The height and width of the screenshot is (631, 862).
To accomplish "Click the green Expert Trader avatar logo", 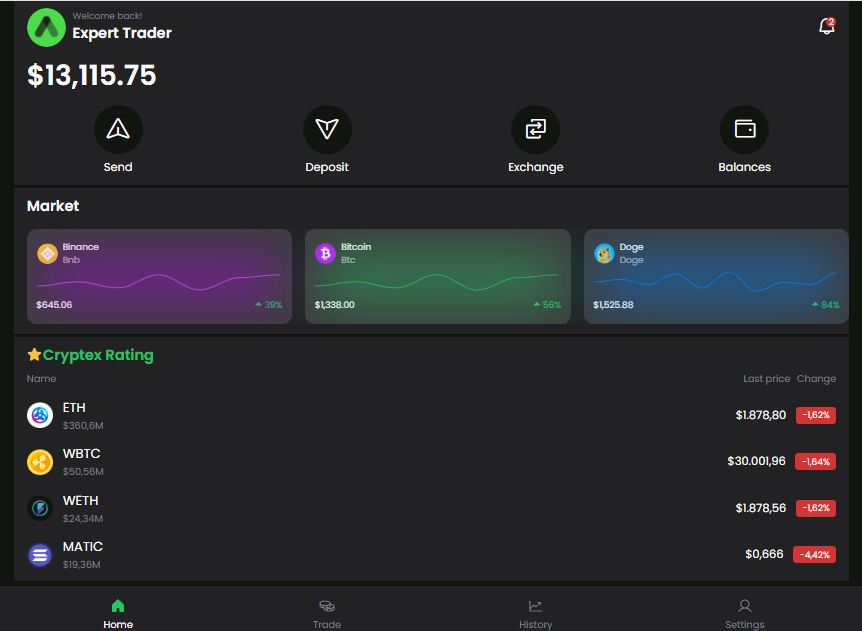I will [x=46, y=28].
